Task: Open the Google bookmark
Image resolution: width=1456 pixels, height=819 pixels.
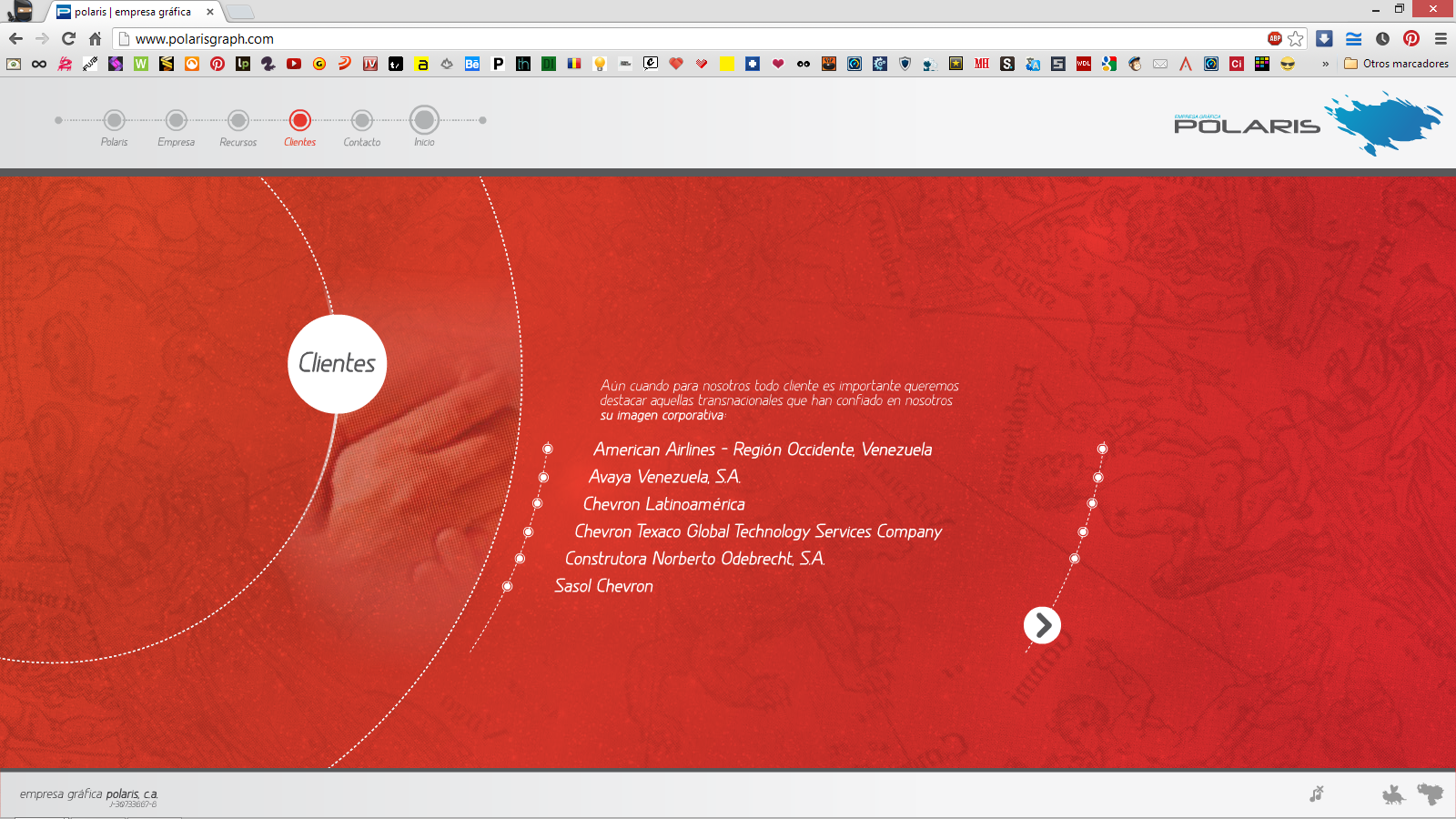Action: [x=1109, y=64]
